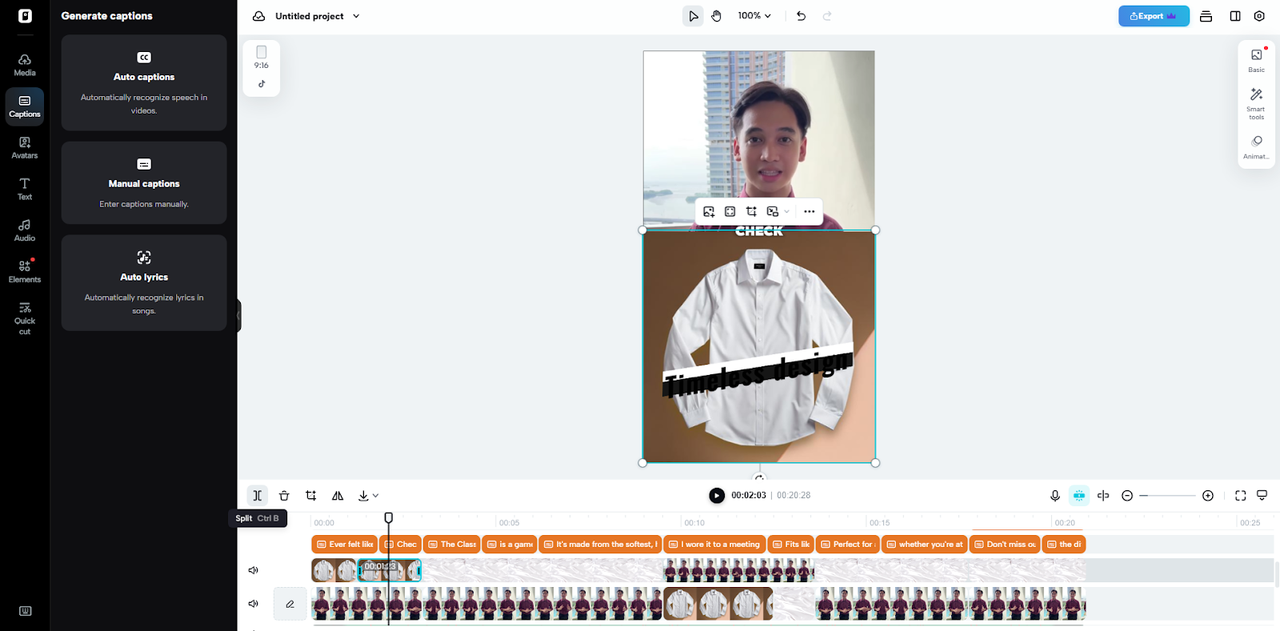Choose Auto captions option
This screenshot has height=631, width=1280.
click(x=144, y=82)
